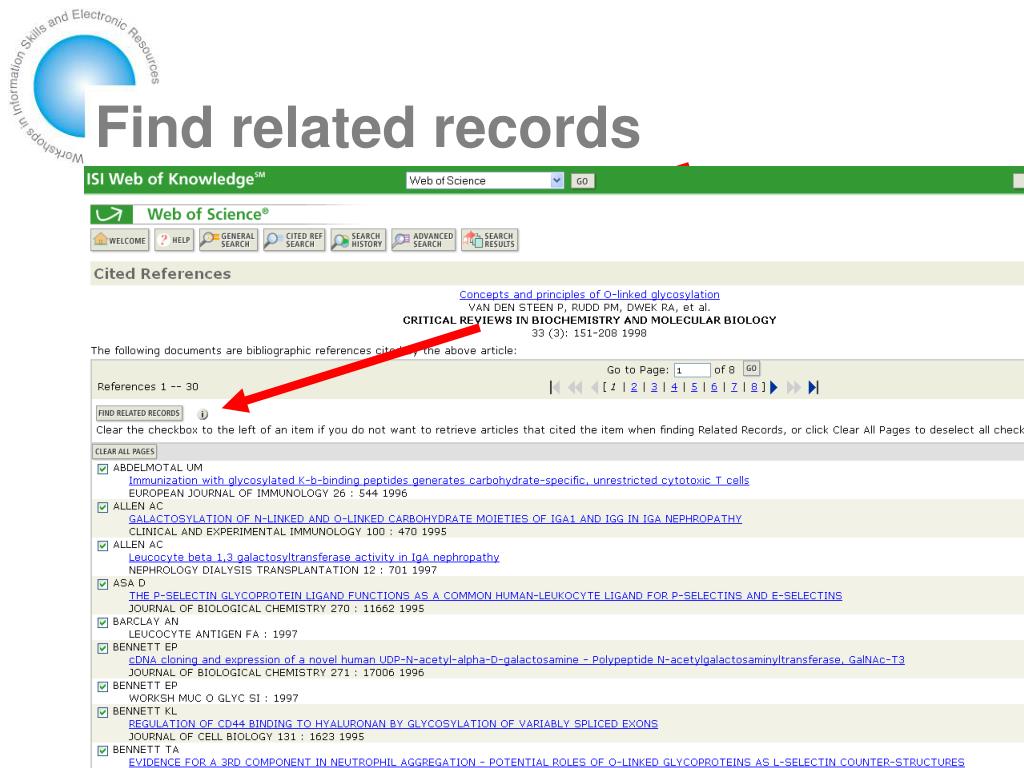
Task: Open Leucocyte beta 1,3 galactosyltransferase article
Action: (313, 558)
